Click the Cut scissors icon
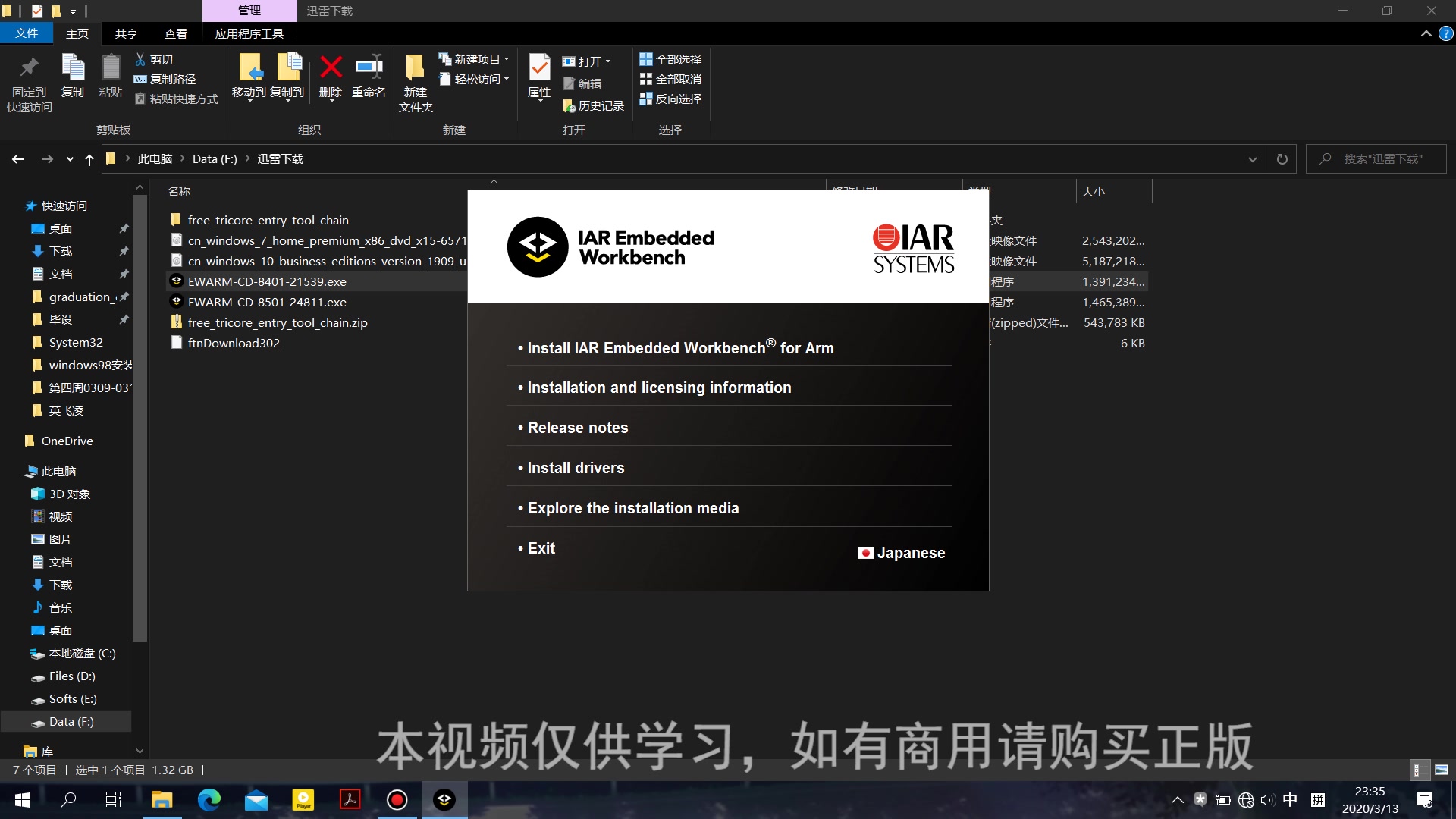The height and width of the screenshot is (819, 1456). tap(140, 59)
